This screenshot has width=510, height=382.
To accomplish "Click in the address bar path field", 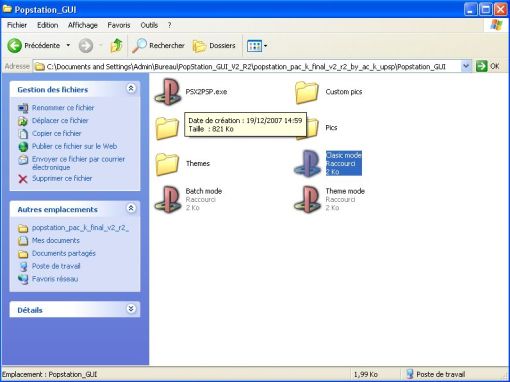I will point(247,66).
